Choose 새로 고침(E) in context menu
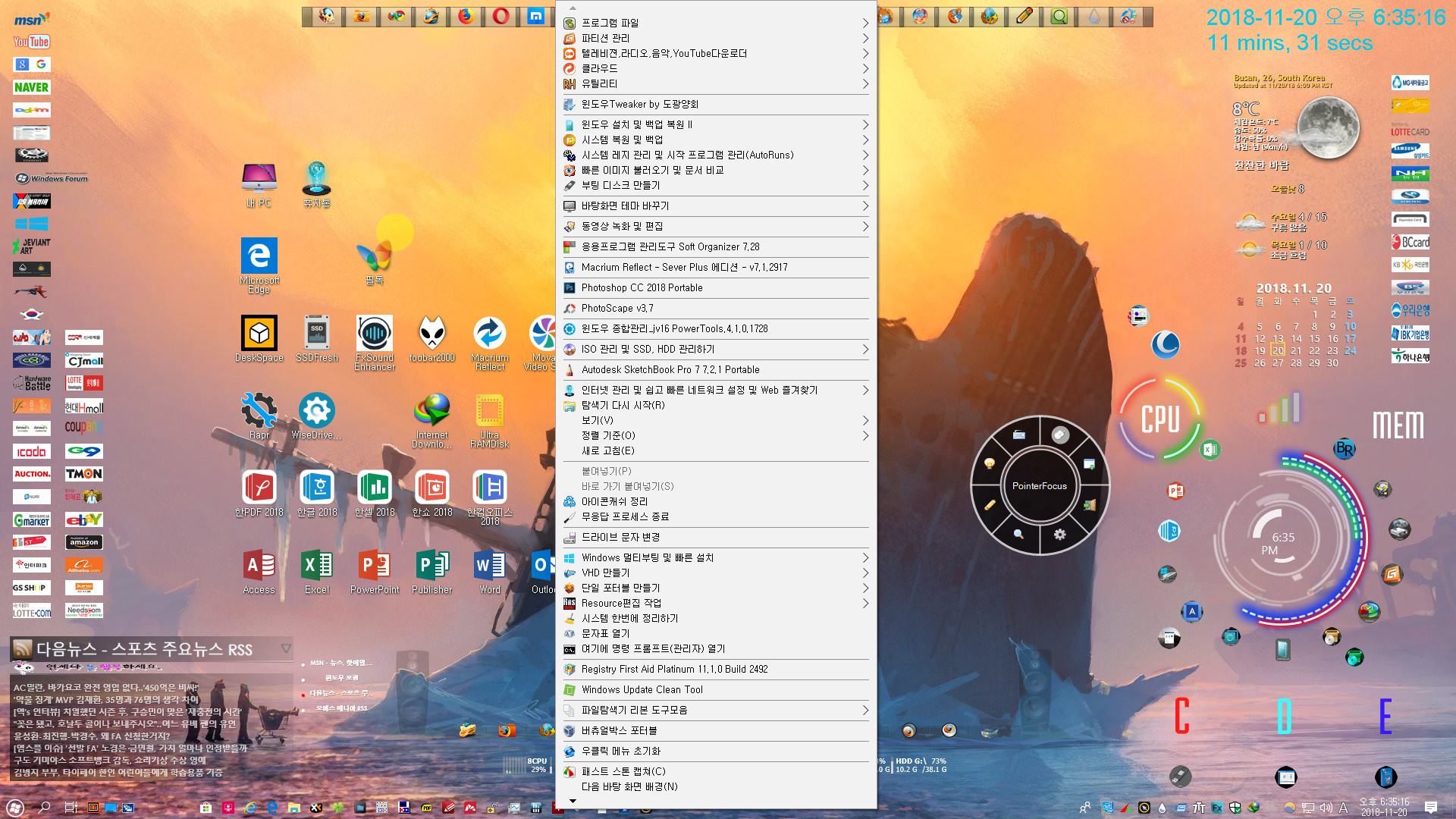This screenshot has width=1456, height=819. coord(716,450)
